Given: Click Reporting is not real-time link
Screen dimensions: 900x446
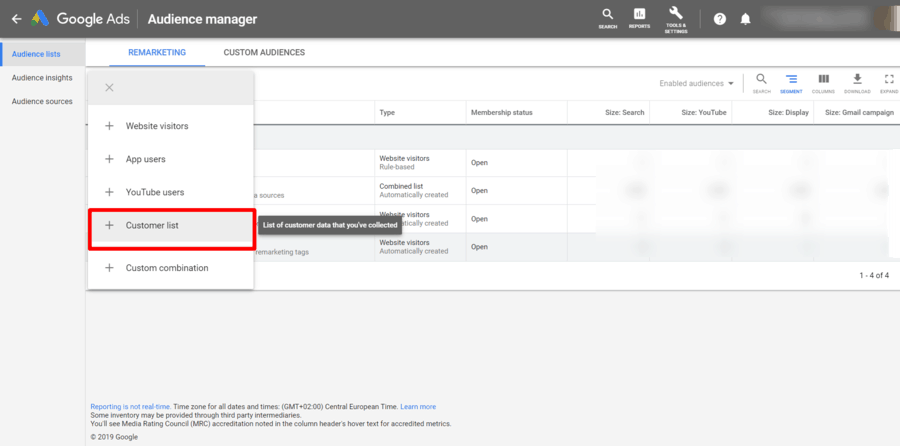Looking at the screenshot, I should (x=131, y=406).
